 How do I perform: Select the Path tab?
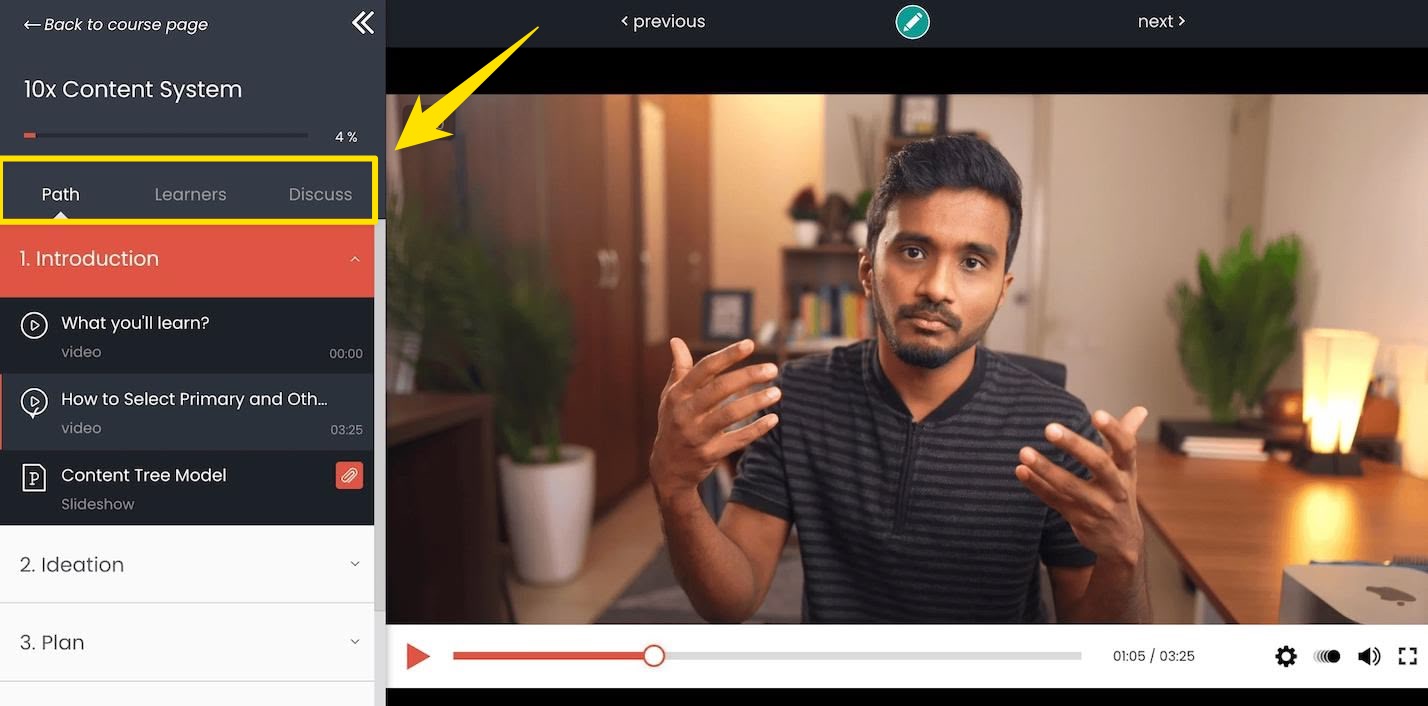(x=60, y=194)
